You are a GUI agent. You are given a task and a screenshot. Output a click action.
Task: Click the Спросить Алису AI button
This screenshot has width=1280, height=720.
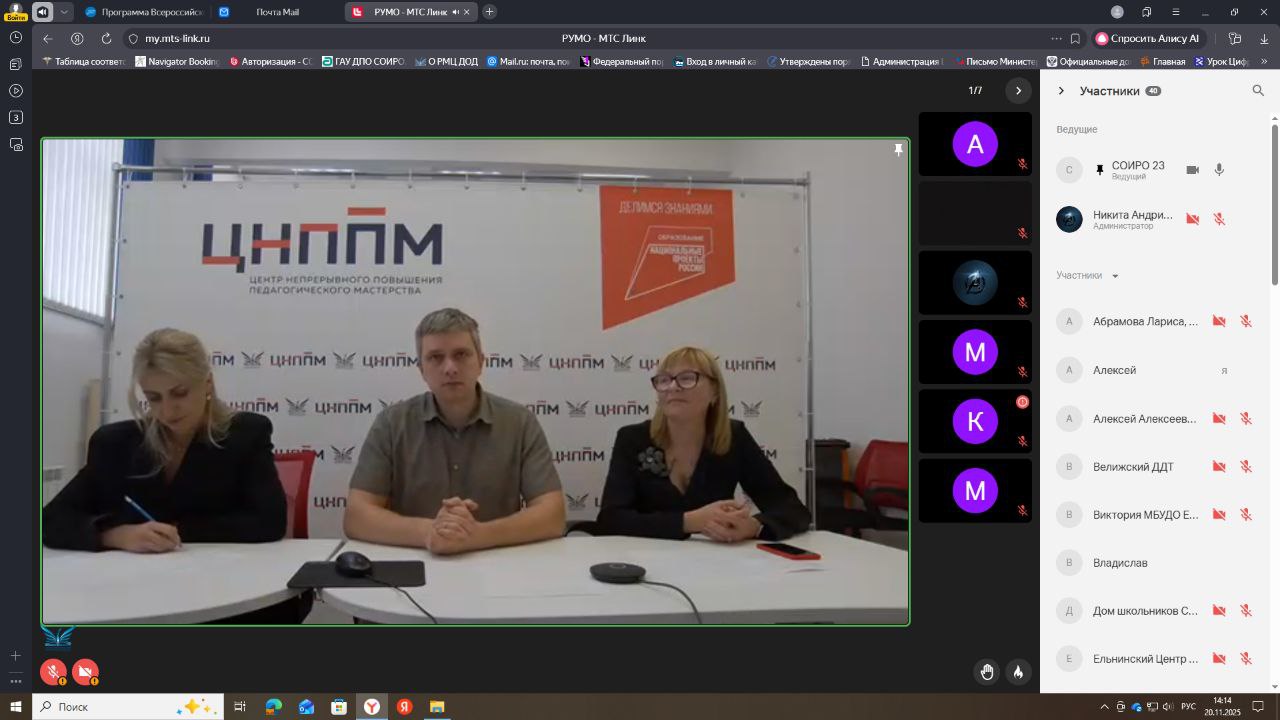coord(1148,39)
